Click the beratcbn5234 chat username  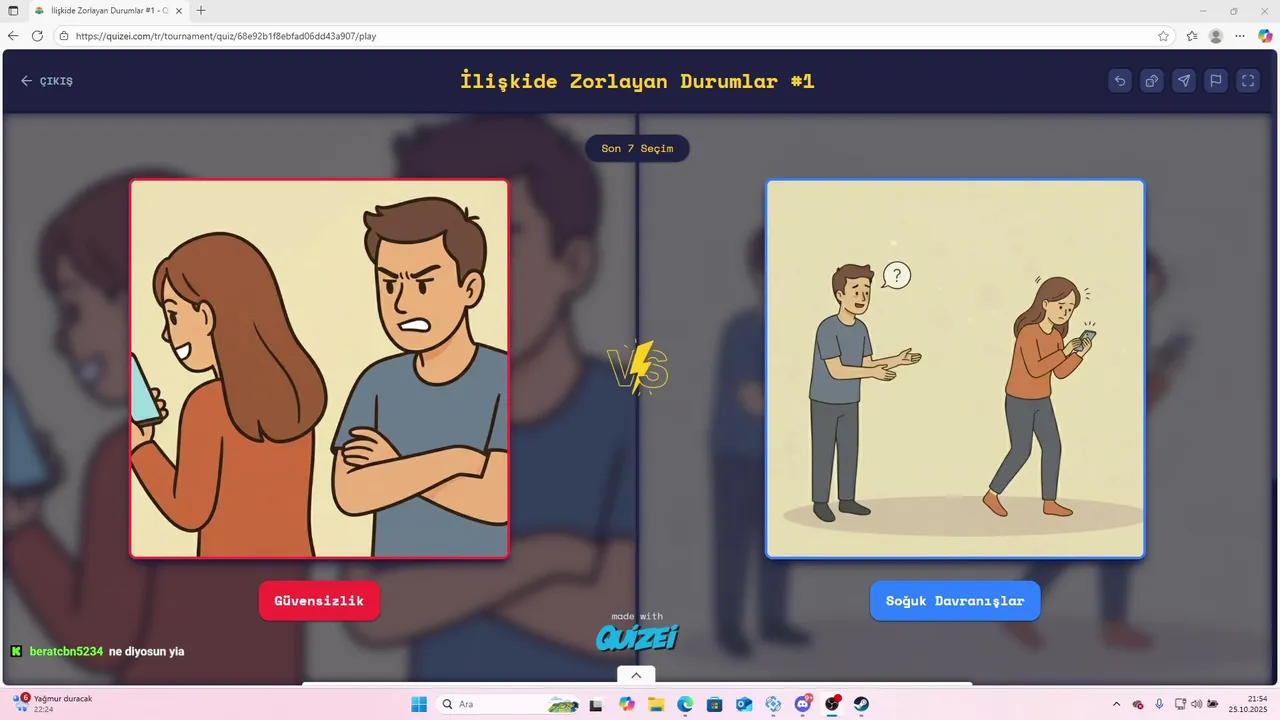(66, 651)
